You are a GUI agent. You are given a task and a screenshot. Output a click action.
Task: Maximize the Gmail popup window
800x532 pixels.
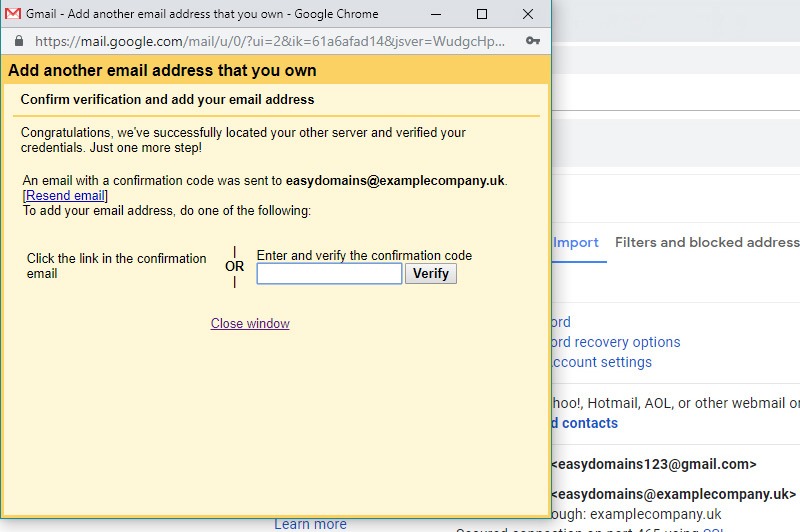pyautogui.click(x=482, y=14)
